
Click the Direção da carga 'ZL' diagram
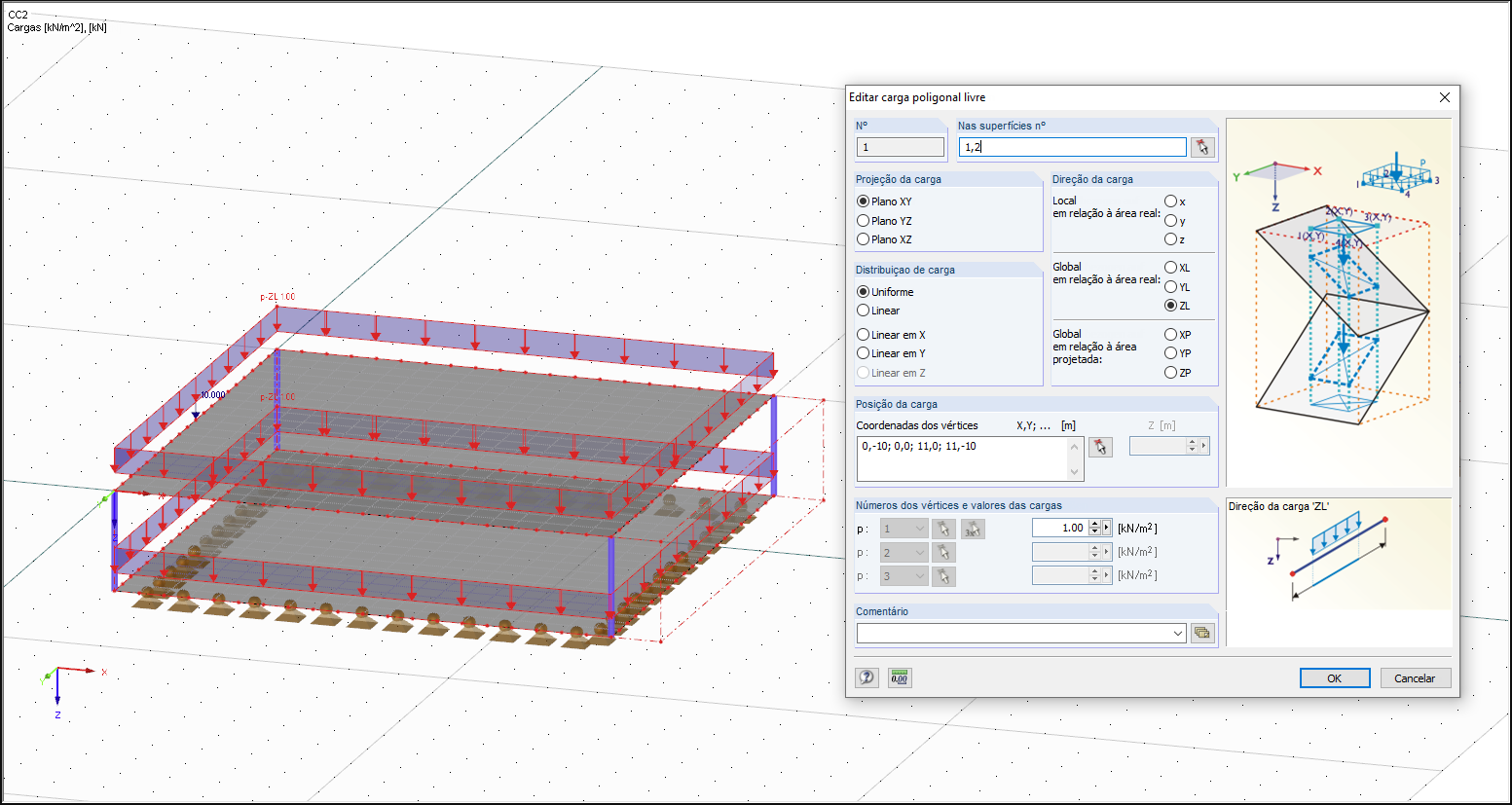(x=1339, y=572)
